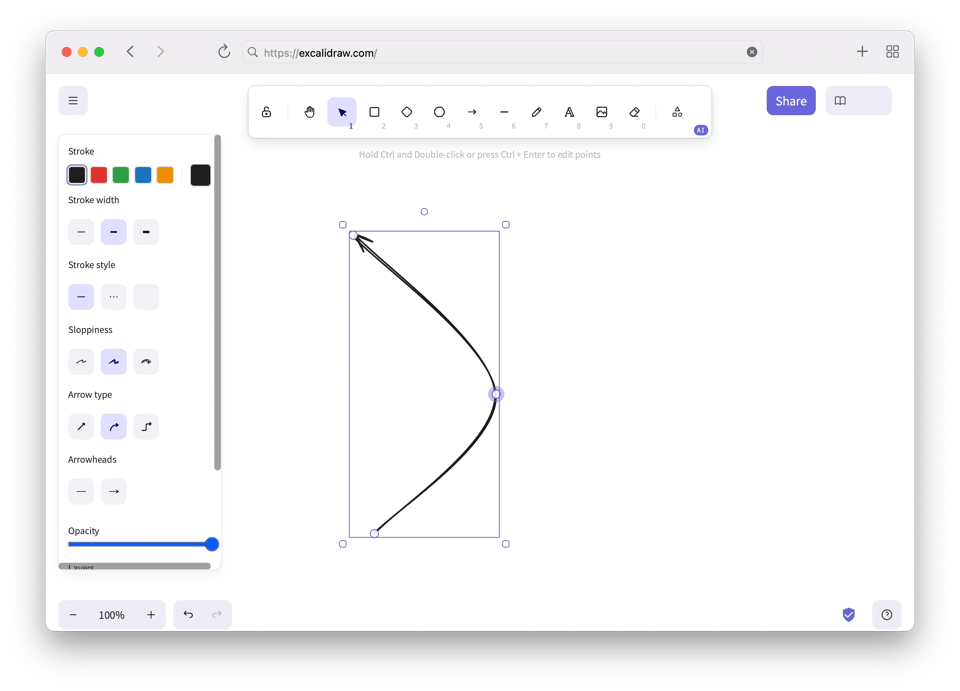Switch sloppiness to architect style
The height and width of the screenshot is (691, 960).
click(81, 361)
